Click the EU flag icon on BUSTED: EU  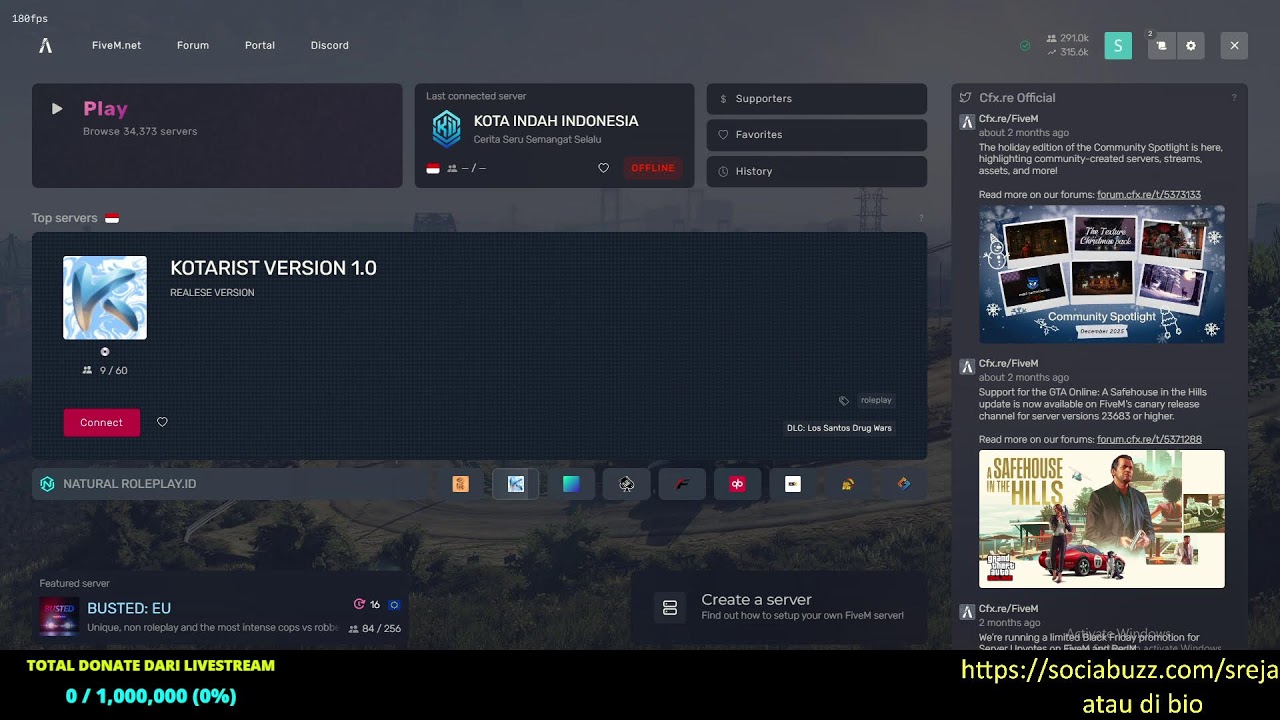[x=394, y=605]
